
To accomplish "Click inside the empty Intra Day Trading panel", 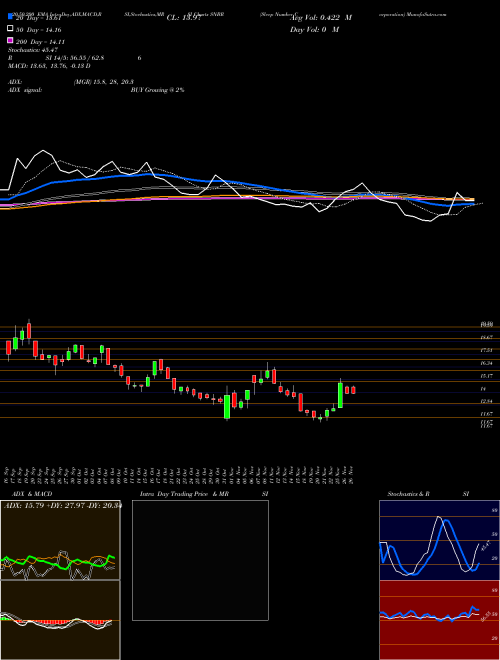I will point(200,560).
